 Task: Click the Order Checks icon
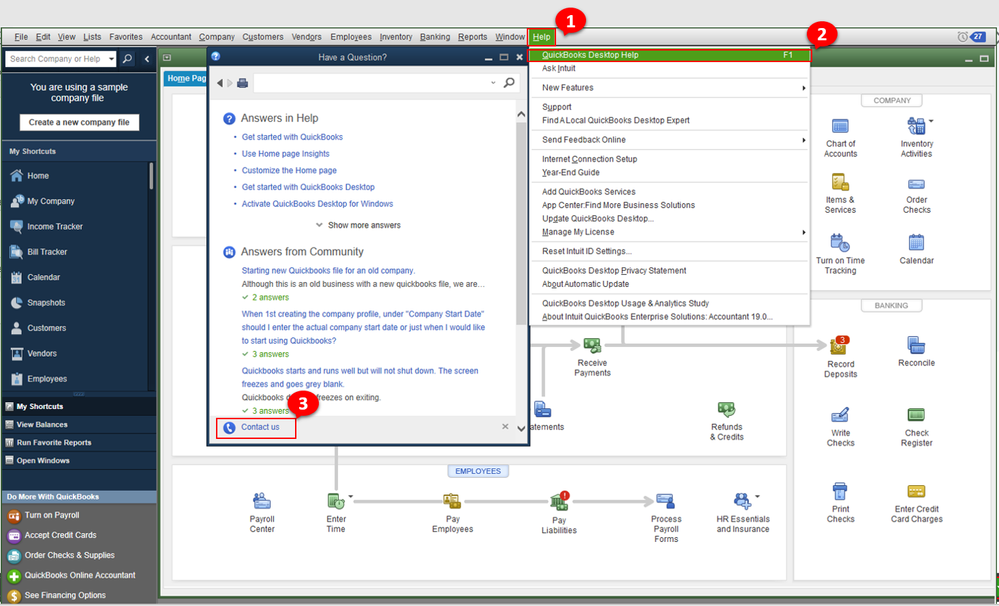(x=916, y=184)
